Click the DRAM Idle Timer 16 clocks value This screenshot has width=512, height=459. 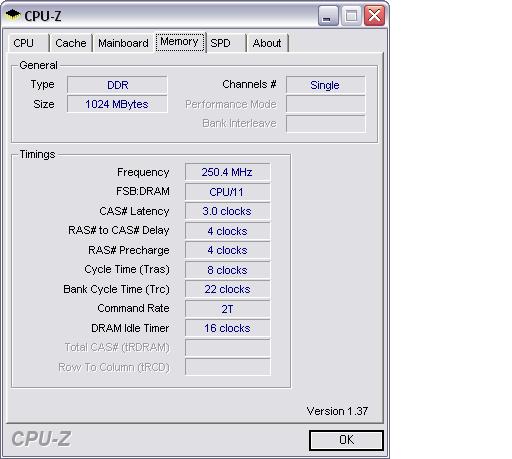227,328
